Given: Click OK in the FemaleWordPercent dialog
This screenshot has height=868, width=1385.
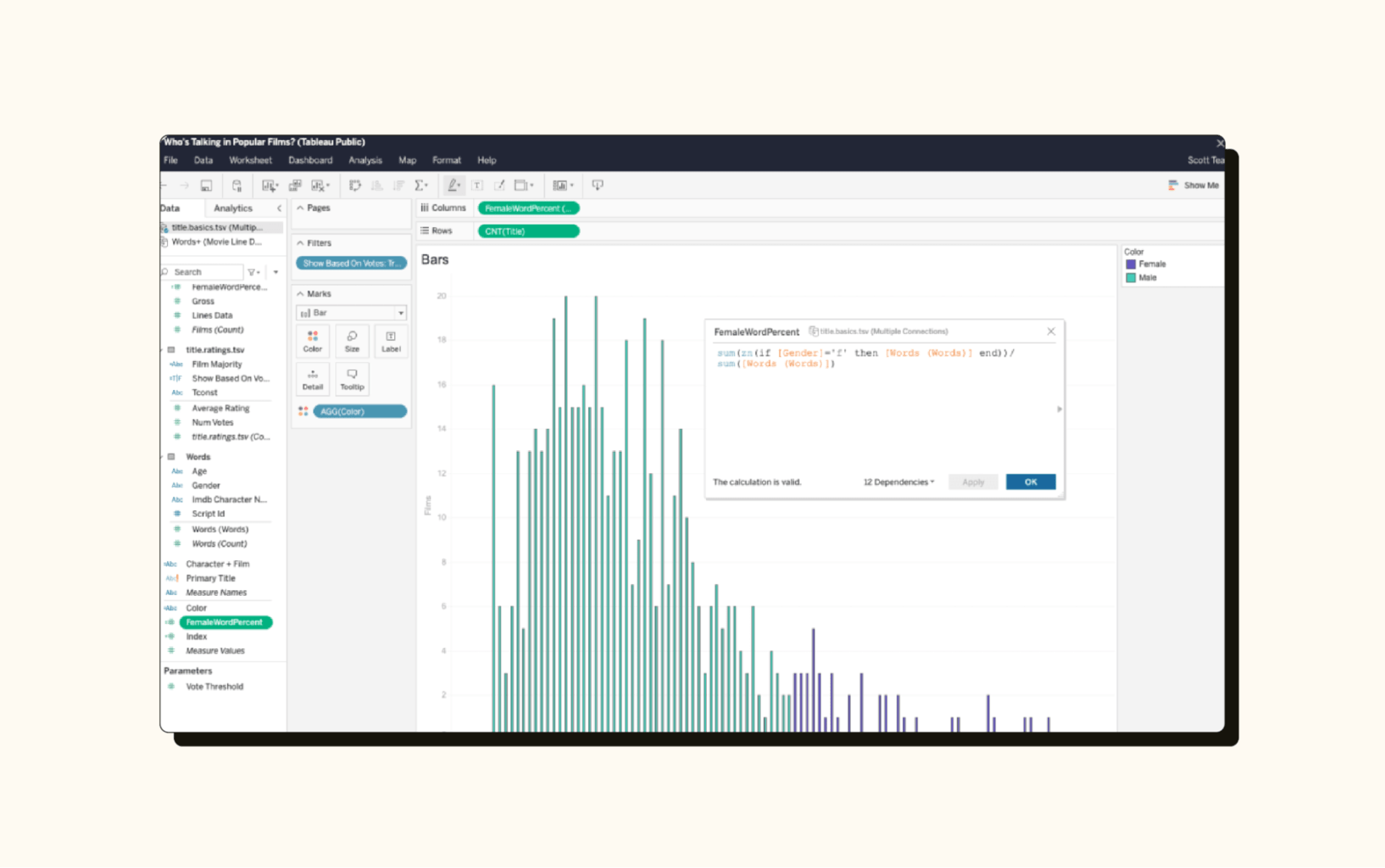Looking at the screenshot, I should pos(1030,481).
